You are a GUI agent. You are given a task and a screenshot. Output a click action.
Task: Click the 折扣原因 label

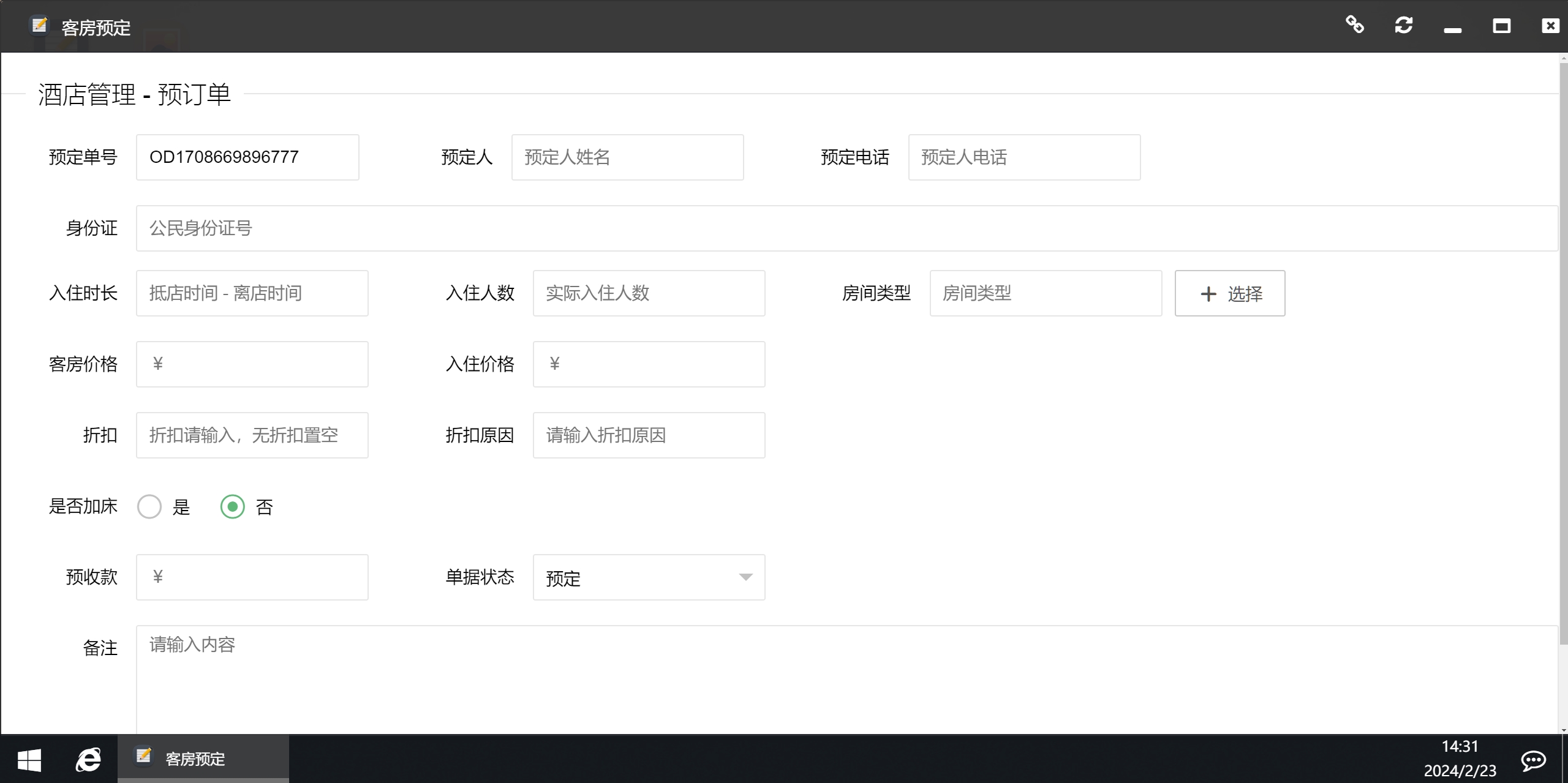[x=480, y=435]
